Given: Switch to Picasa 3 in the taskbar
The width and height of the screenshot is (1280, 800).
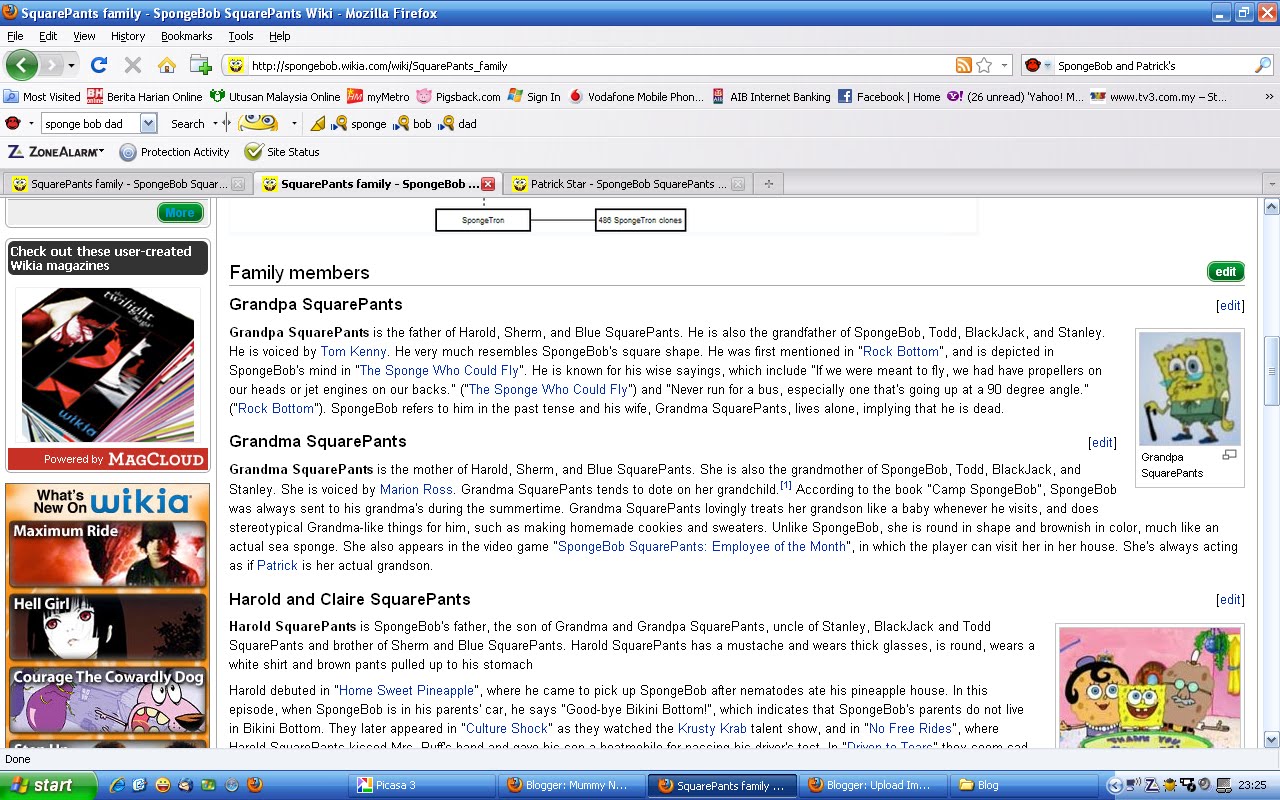Looking at the screenshot, I should click(x=422, y=785).
